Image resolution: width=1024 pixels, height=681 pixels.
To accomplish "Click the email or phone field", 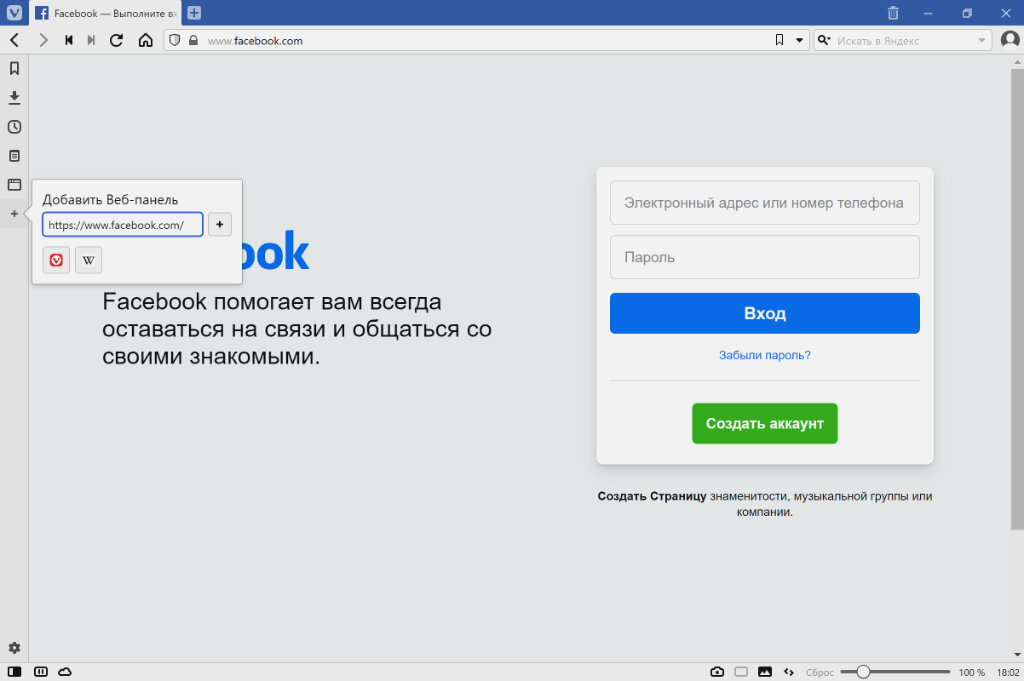I will coord(765,203).
